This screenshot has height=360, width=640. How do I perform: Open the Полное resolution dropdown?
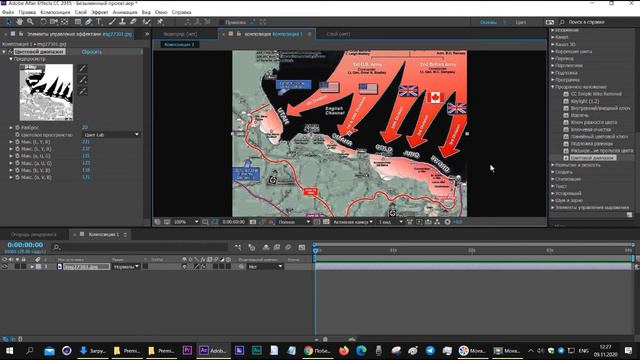pos(294,222)
